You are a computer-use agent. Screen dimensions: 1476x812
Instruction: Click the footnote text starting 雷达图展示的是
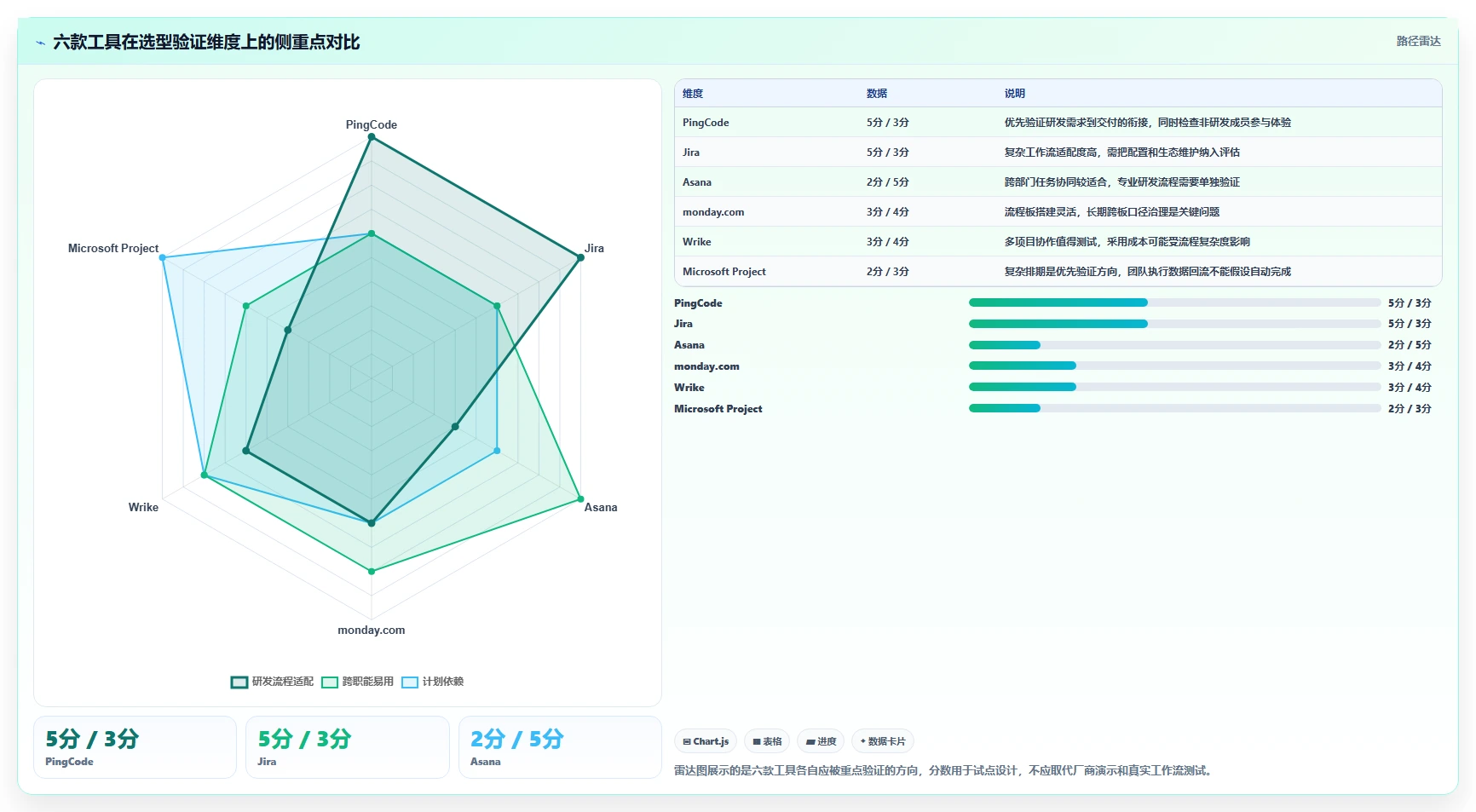pyautogui.click(x=945, y=771)
